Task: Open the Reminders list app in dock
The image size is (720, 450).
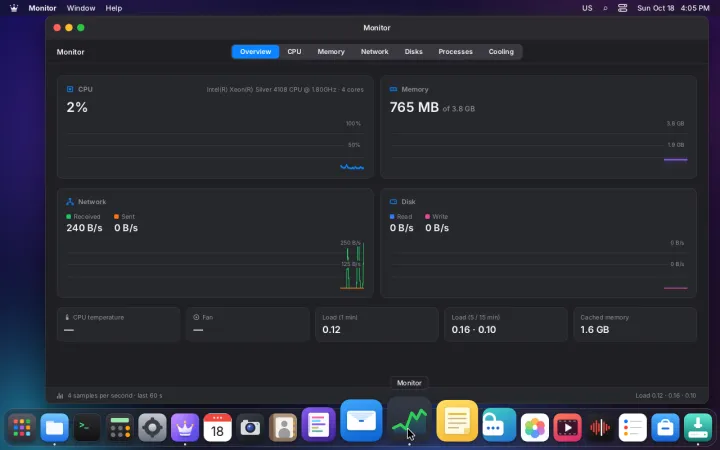Action: pyautogui.click(x=633, y=428)
